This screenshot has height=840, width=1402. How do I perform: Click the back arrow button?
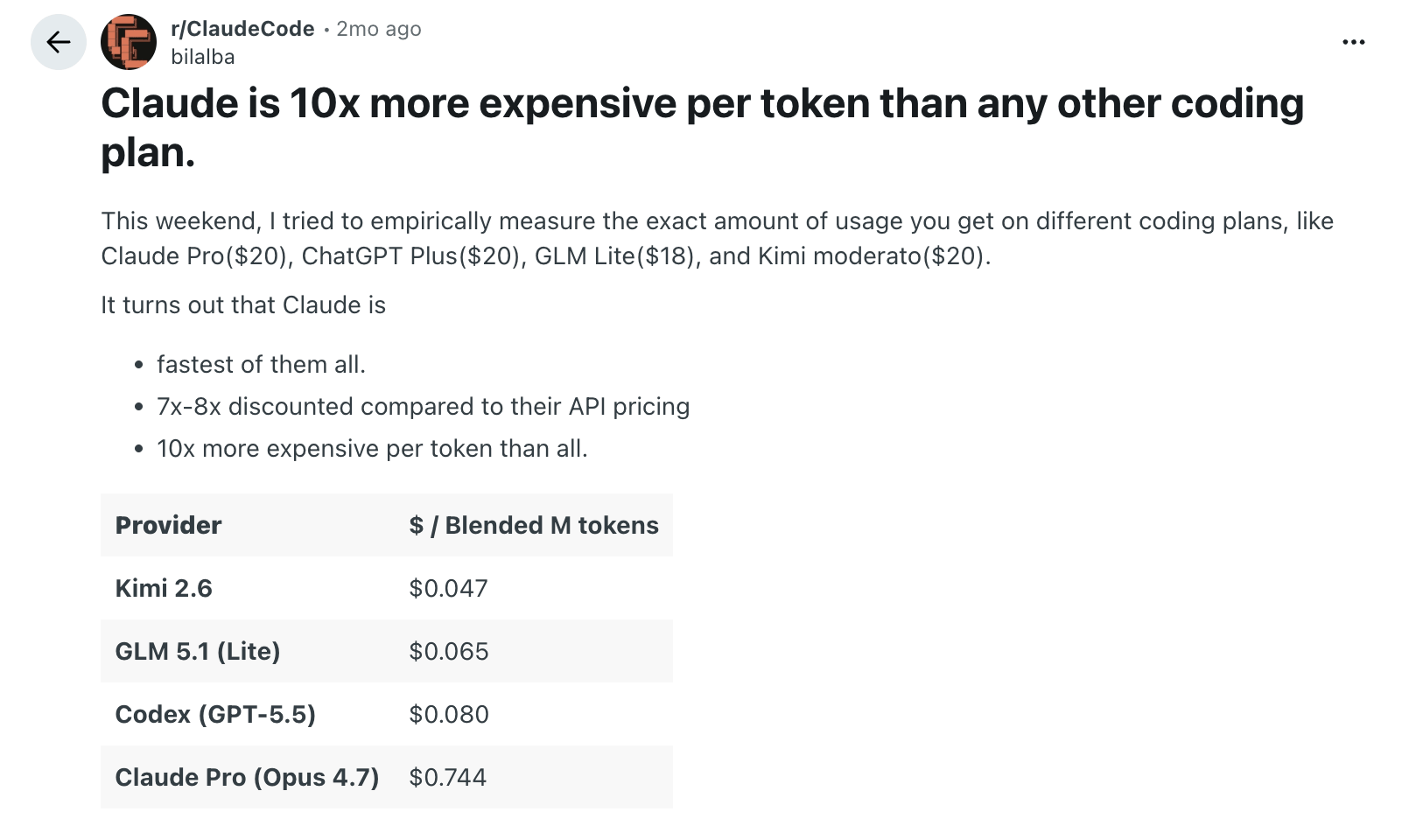click(59, 42)
